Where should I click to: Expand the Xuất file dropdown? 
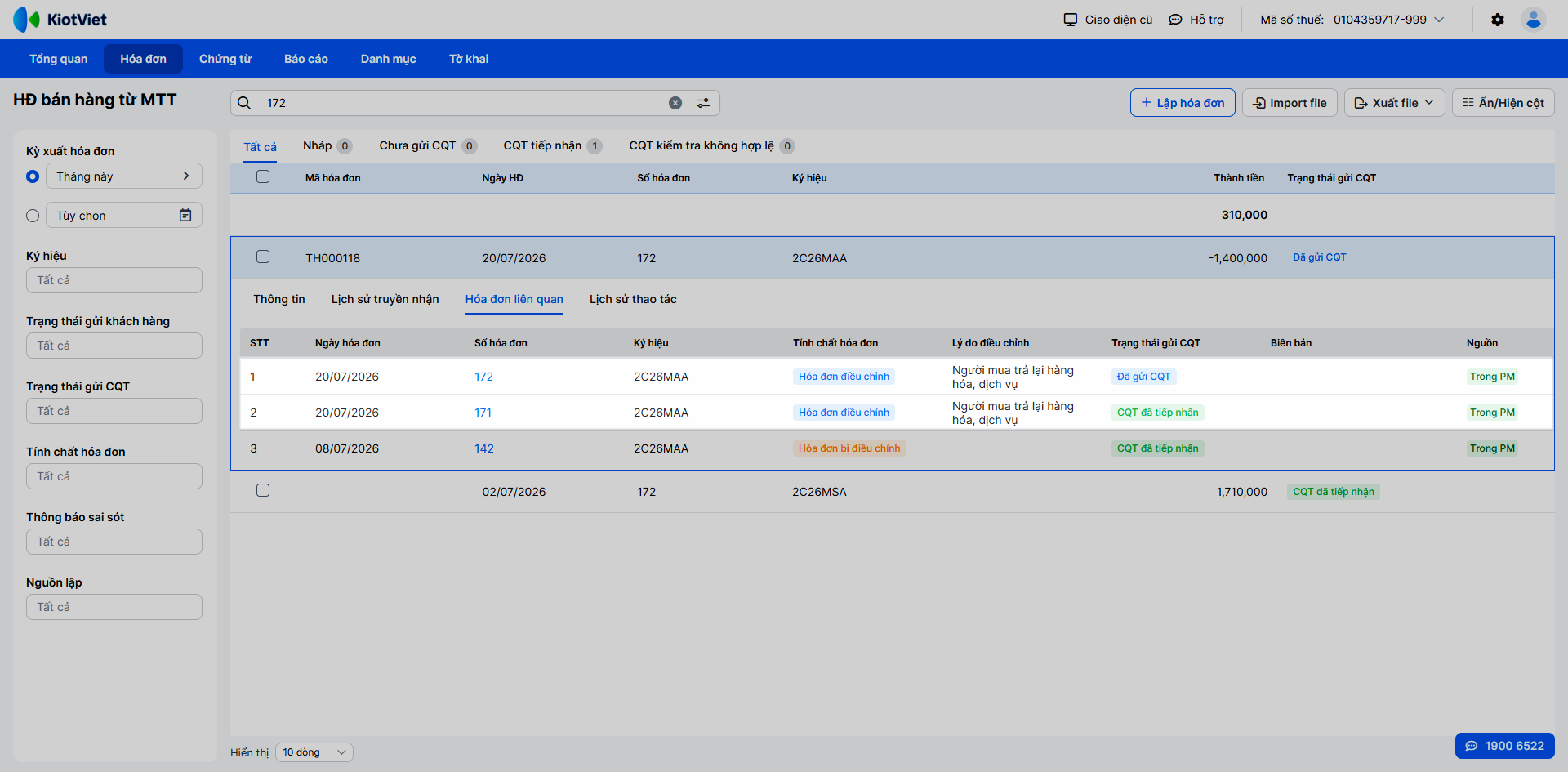1394,103
